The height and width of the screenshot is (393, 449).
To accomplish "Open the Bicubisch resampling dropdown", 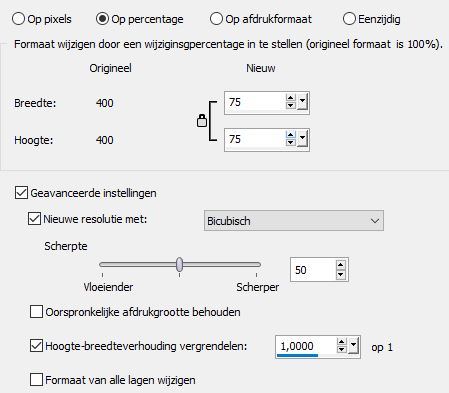I will (294, 221).
